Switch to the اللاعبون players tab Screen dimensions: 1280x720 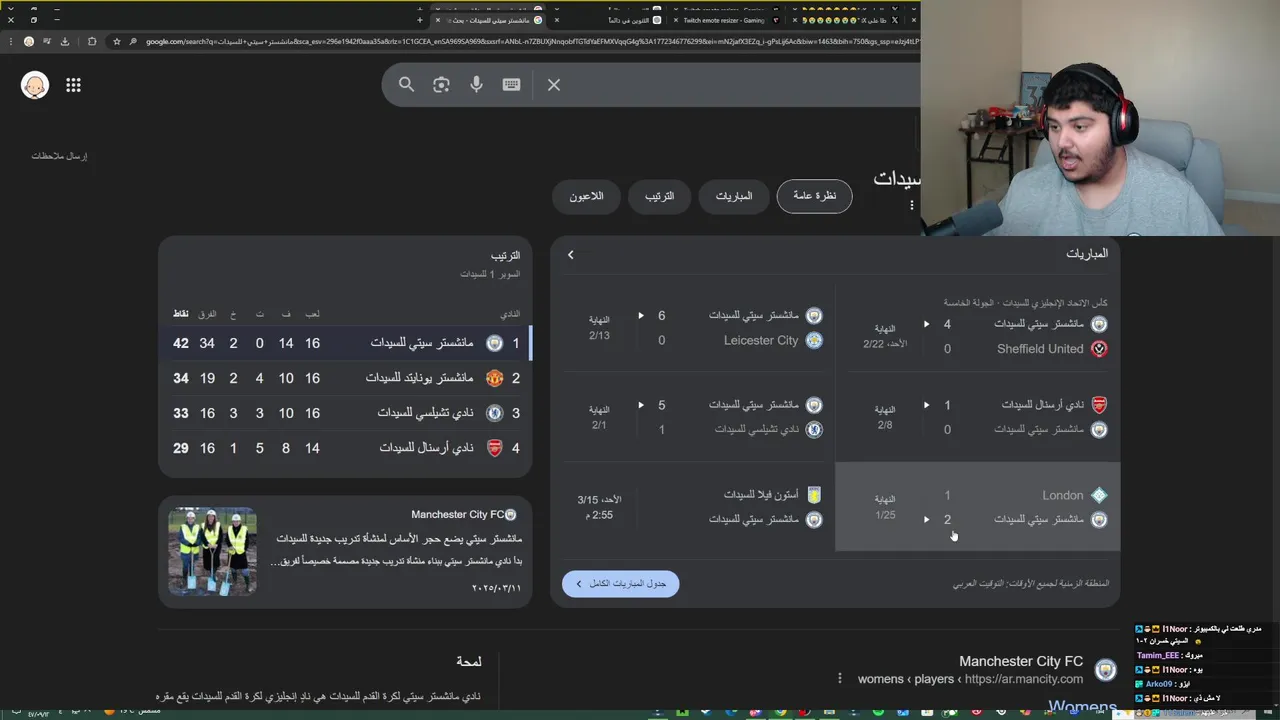pyautogui.click(x=586, y=196)
